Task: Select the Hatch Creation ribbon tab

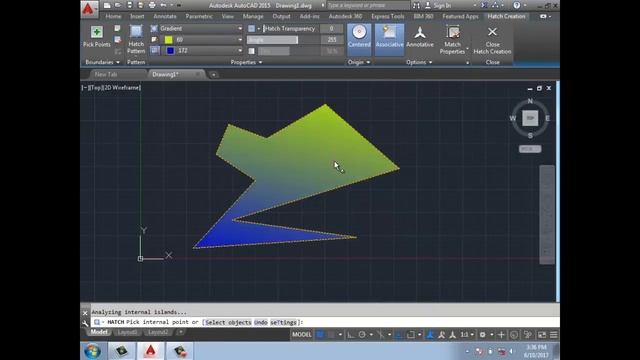Action: [x=506, y=16]
